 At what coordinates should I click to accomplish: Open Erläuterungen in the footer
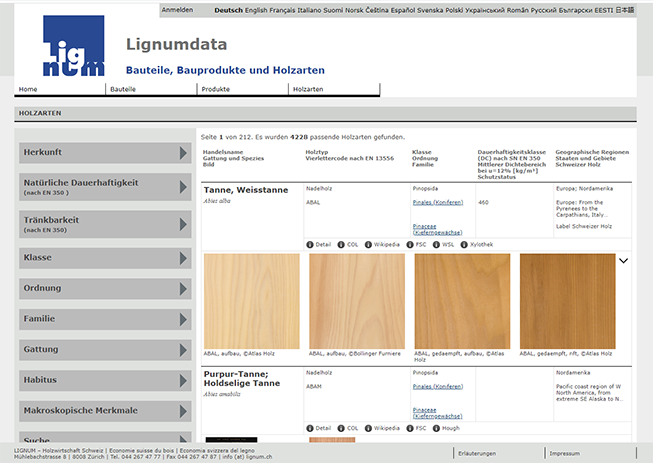click(x=477, y=453)
